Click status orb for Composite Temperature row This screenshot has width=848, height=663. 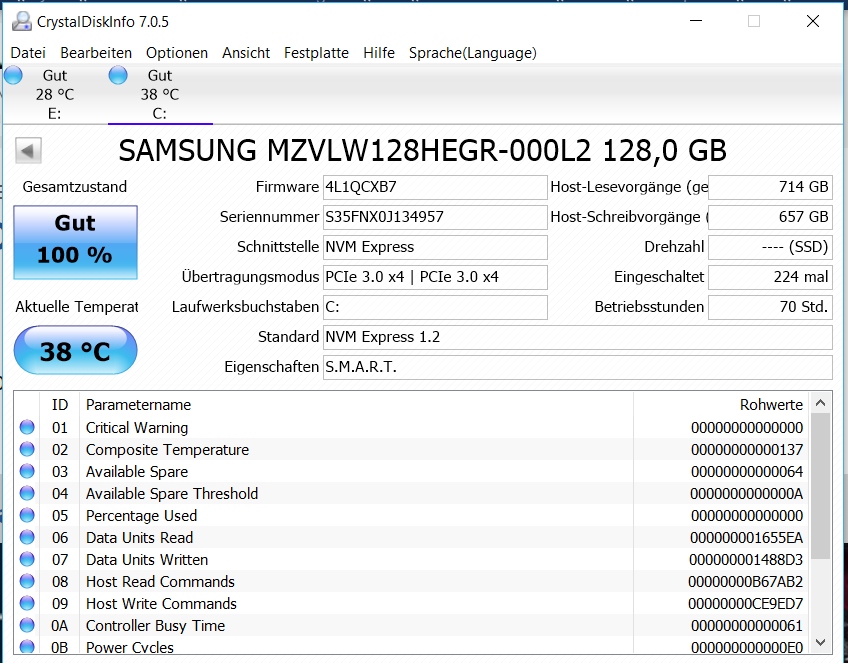[27, 449]
